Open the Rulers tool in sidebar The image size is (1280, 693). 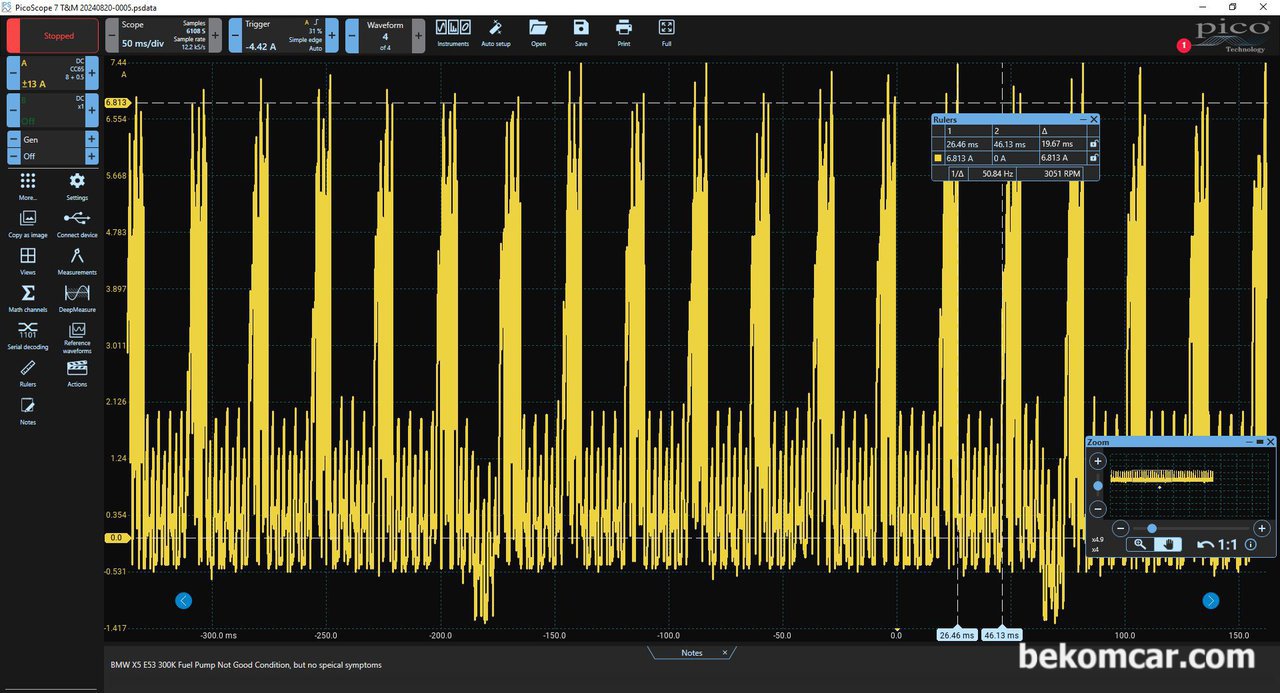tap(28, 373)
